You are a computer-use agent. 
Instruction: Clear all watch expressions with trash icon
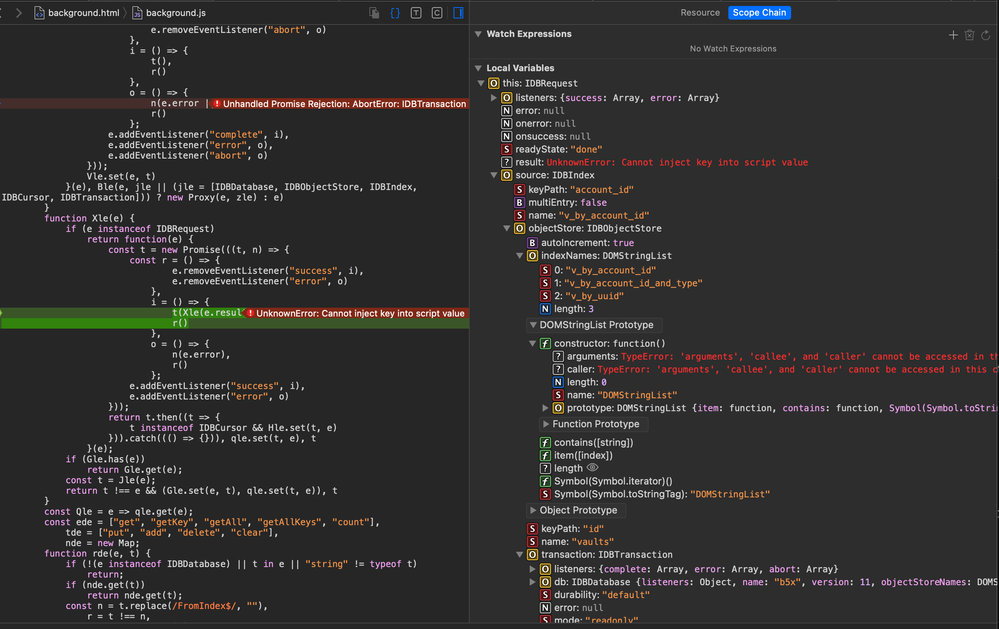[969, 35]
